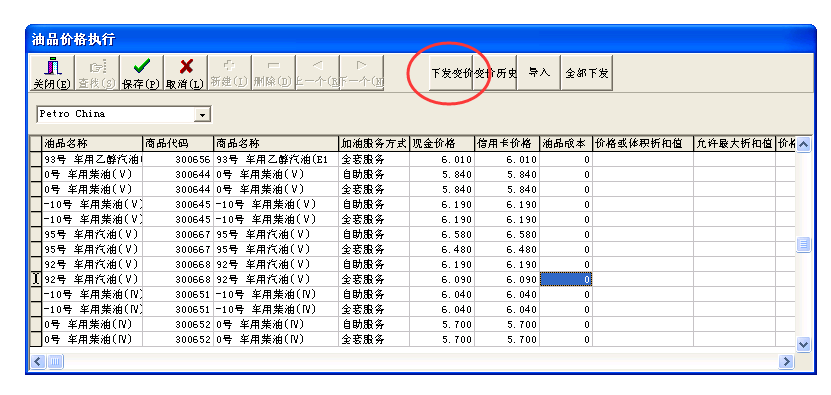
Task: Click the 油品成本 column header
Action: coord(565,144)
